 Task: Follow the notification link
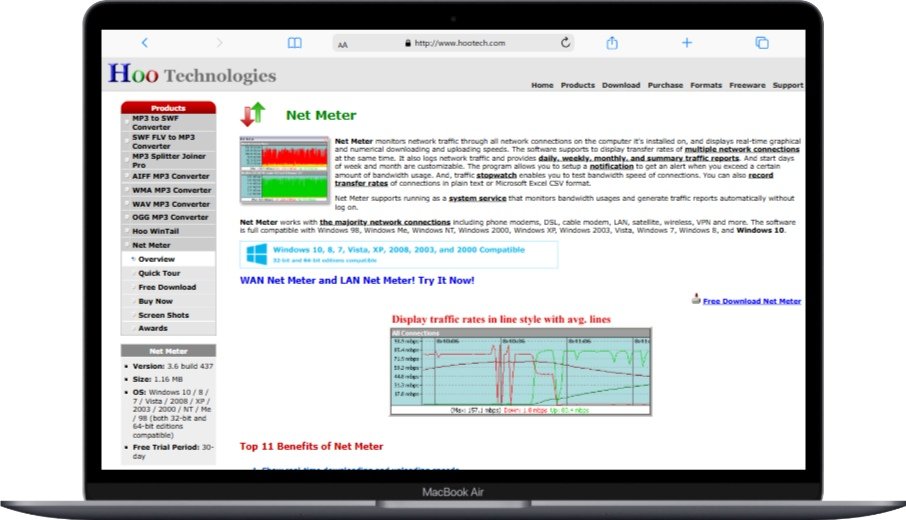pyautogui.click(x=611, y=166)
